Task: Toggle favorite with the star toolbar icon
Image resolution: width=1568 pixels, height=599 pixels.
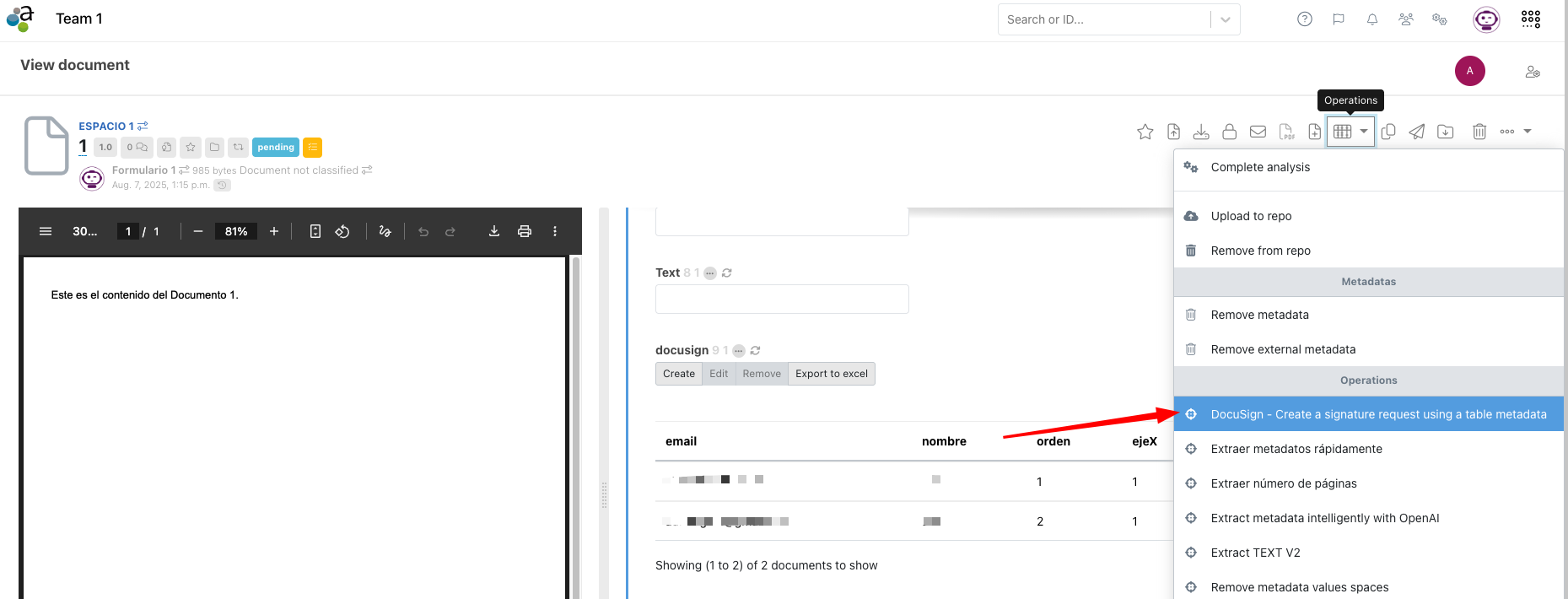Action: coord(1145,132)
